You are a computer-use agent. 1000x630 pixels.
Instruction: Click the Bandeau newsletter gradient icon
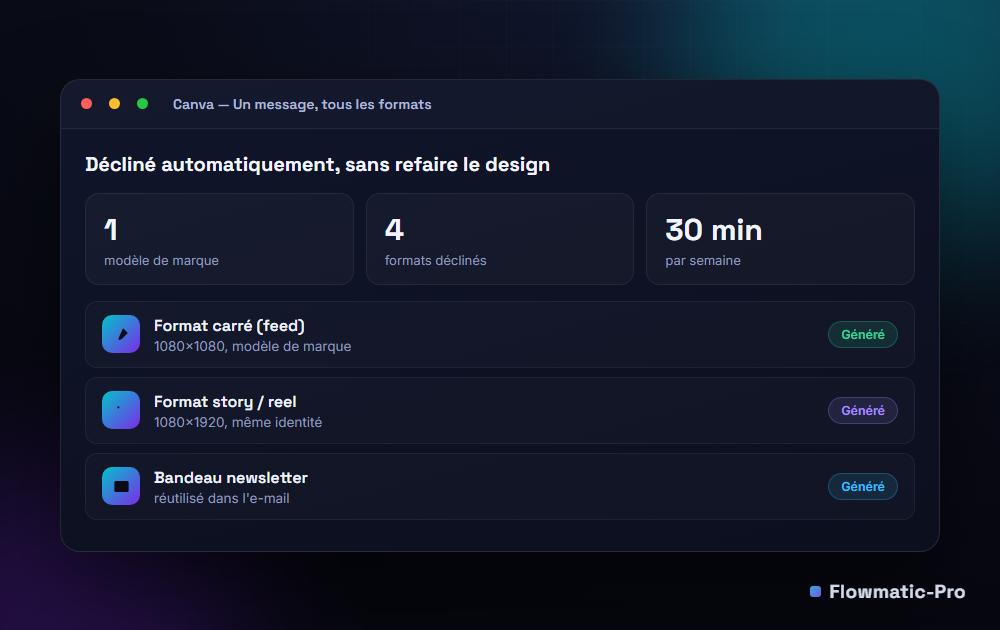coord(121,486)
